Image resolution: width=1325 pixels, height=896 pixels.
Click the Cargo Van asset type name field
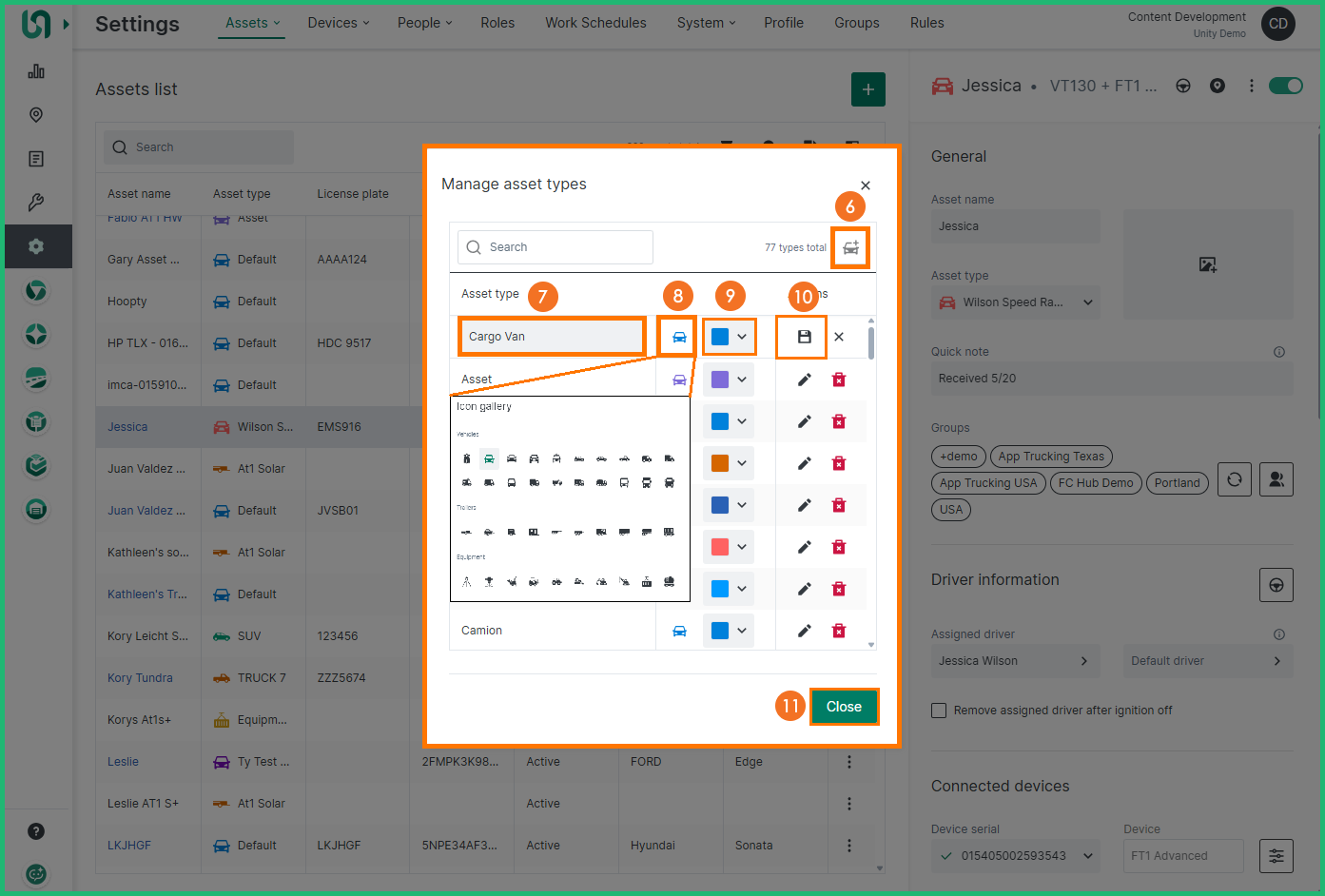(x=552, y=337)
